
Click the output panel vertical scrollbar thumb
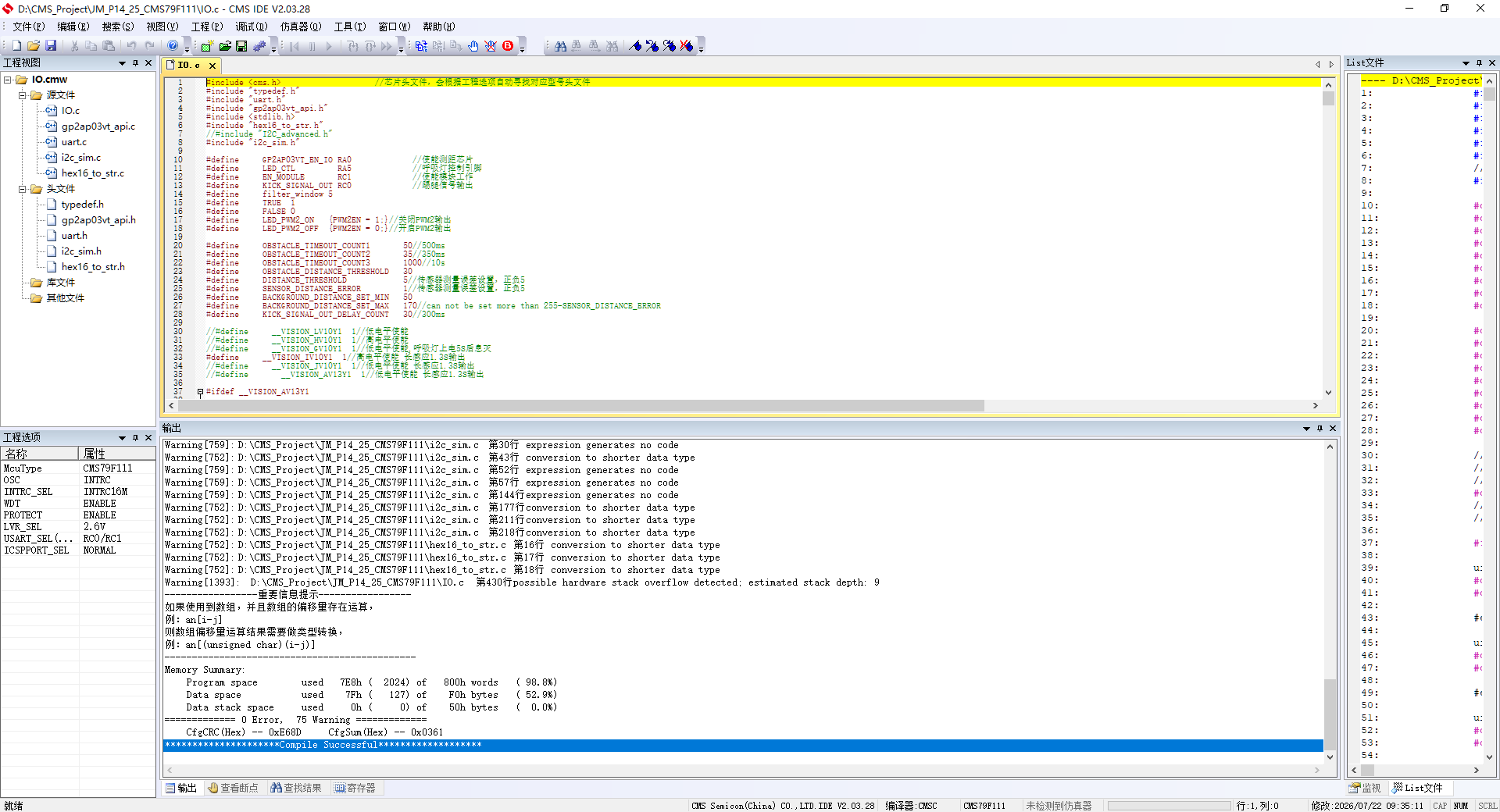coord(1330,715)
